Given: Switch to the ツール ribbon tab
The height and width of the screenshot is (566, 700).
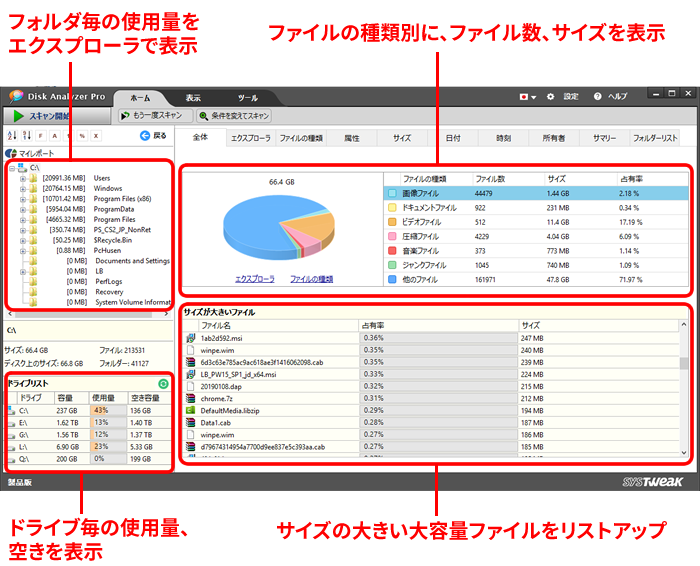Looking at the screenshot, I should point(247,98).
